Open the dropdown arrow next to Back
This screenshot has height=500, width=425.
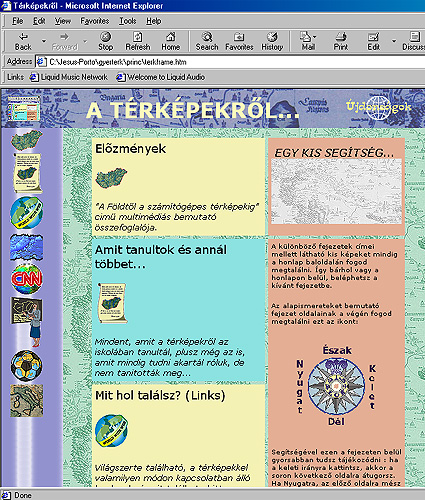coord(44,41)
